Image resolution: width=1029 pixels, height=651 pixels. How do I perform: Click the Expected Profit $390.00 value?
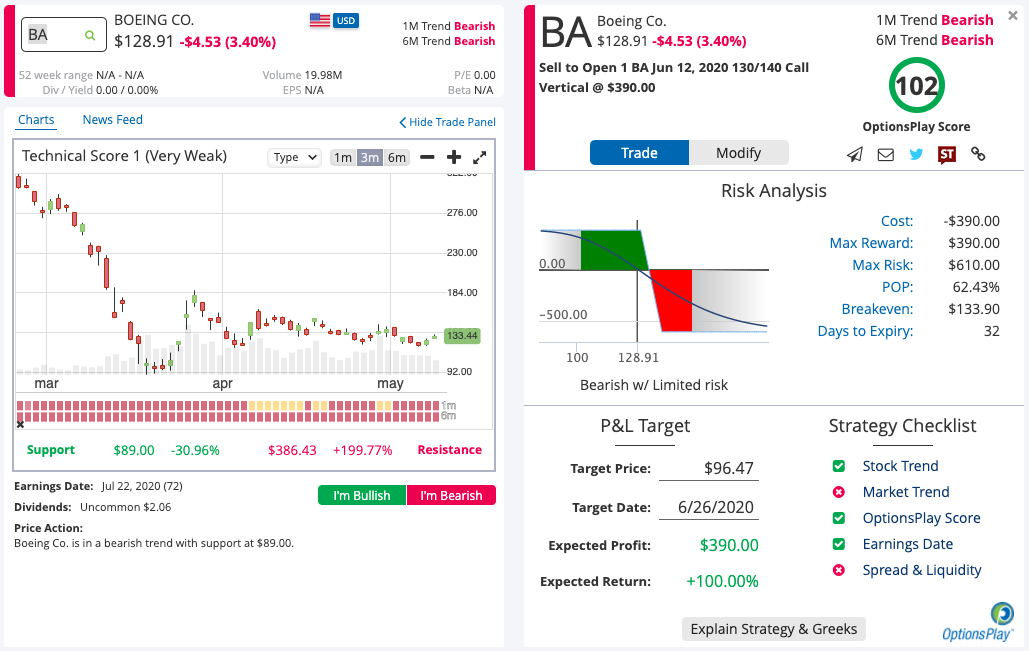click(729, 545)
